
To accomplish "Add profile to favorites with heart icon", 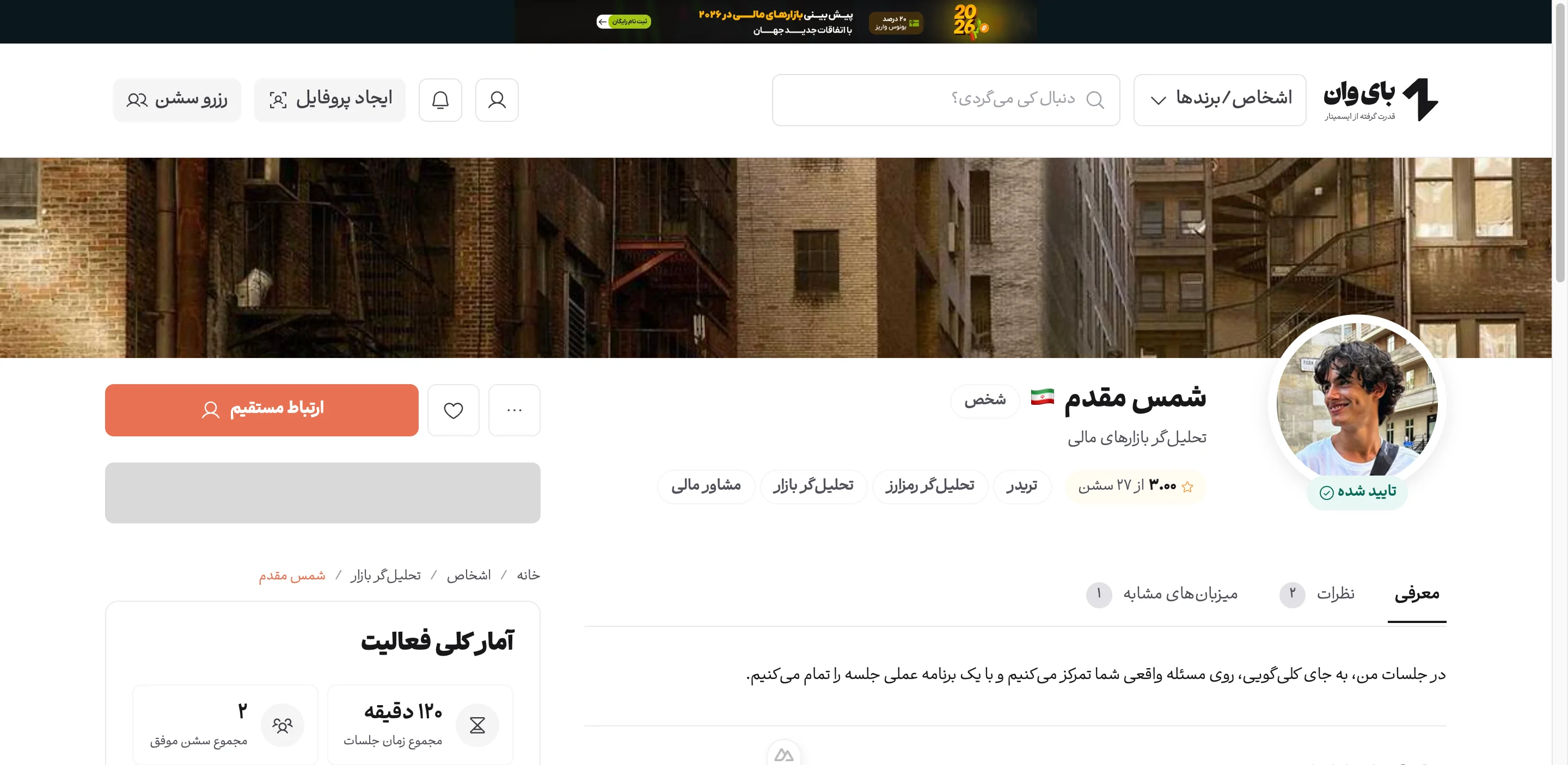I will pyautogui.click(x=454, y=410).
